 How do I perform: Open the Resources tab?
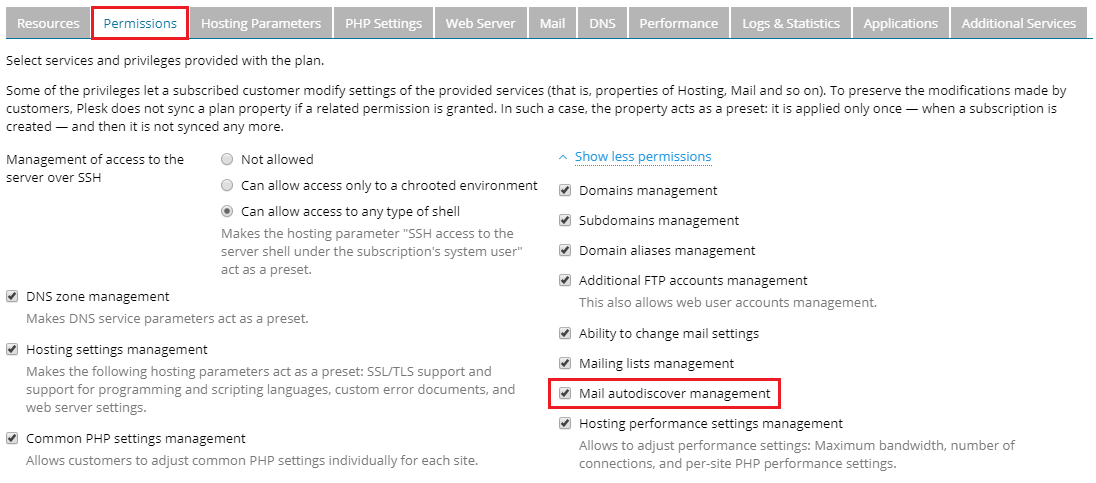click(48, 23)
